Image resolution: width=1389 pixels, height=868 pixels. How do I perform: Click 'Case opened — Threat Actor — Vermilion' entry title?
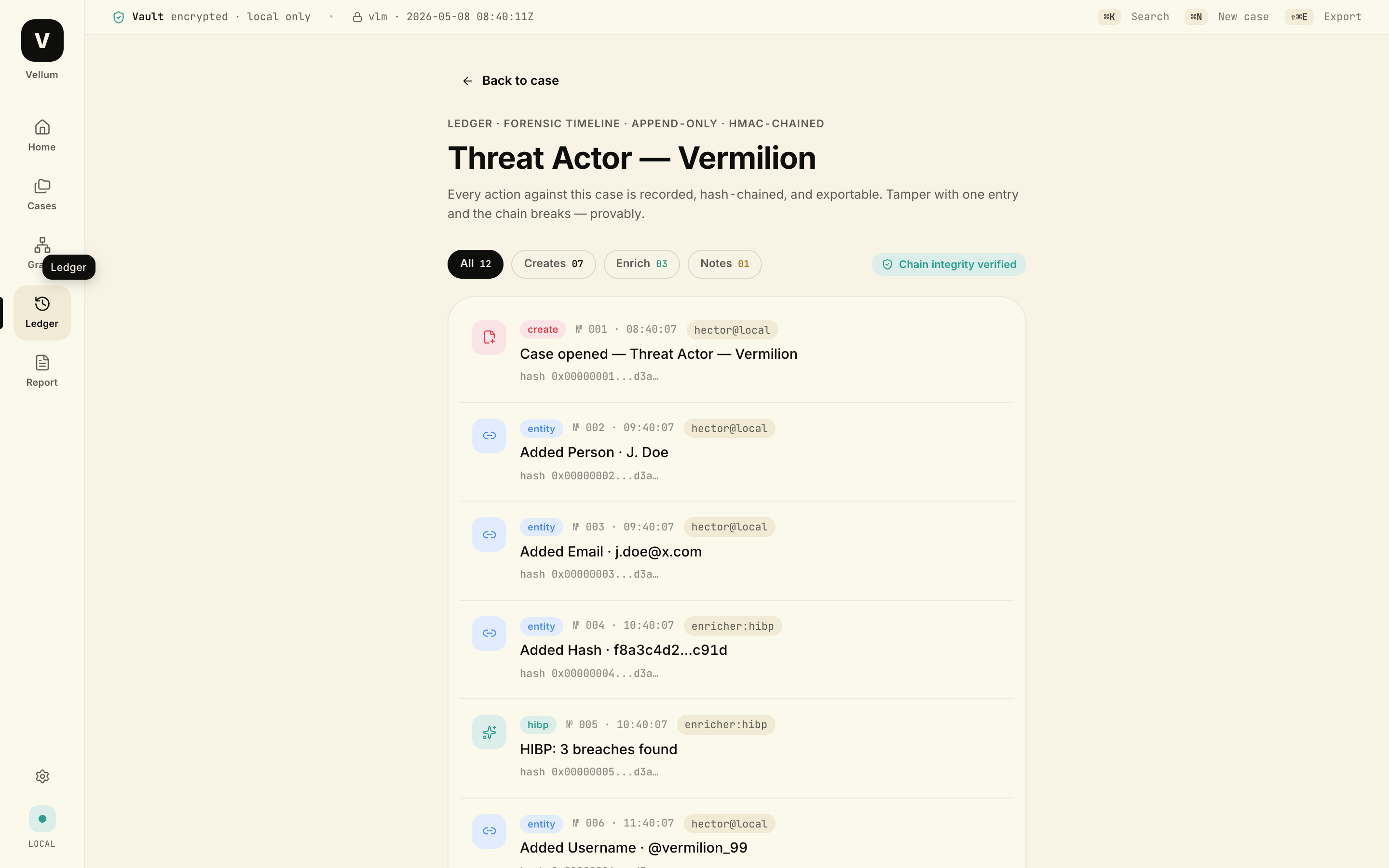(658, 354)
